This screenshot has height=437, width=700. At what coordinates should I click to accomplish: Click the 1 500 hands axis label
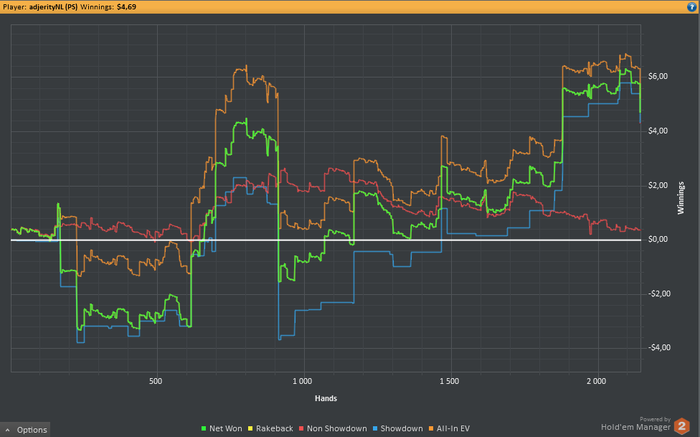click(449, 381)
